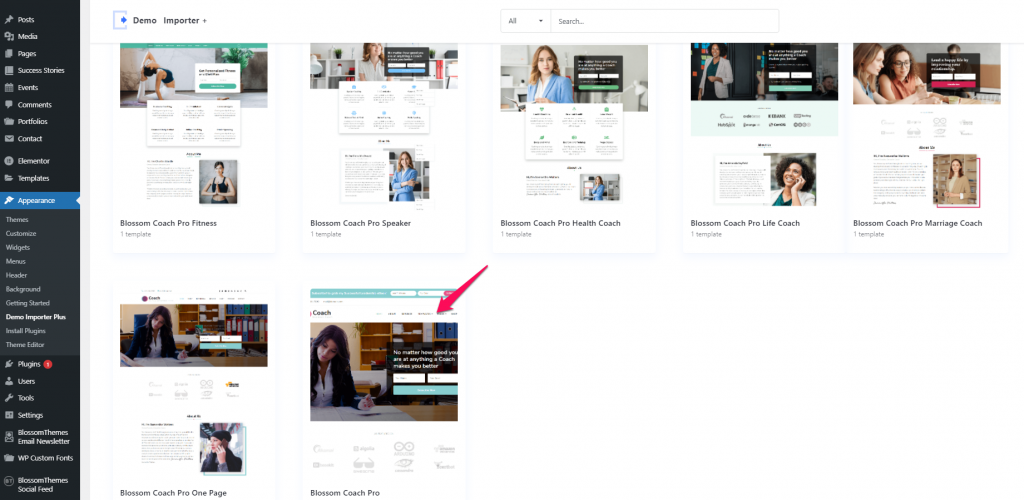The width and height of the screenshot is (1024, 500).
Task: Click the Demo Importer logo icon
Action: tap(121, 20)
